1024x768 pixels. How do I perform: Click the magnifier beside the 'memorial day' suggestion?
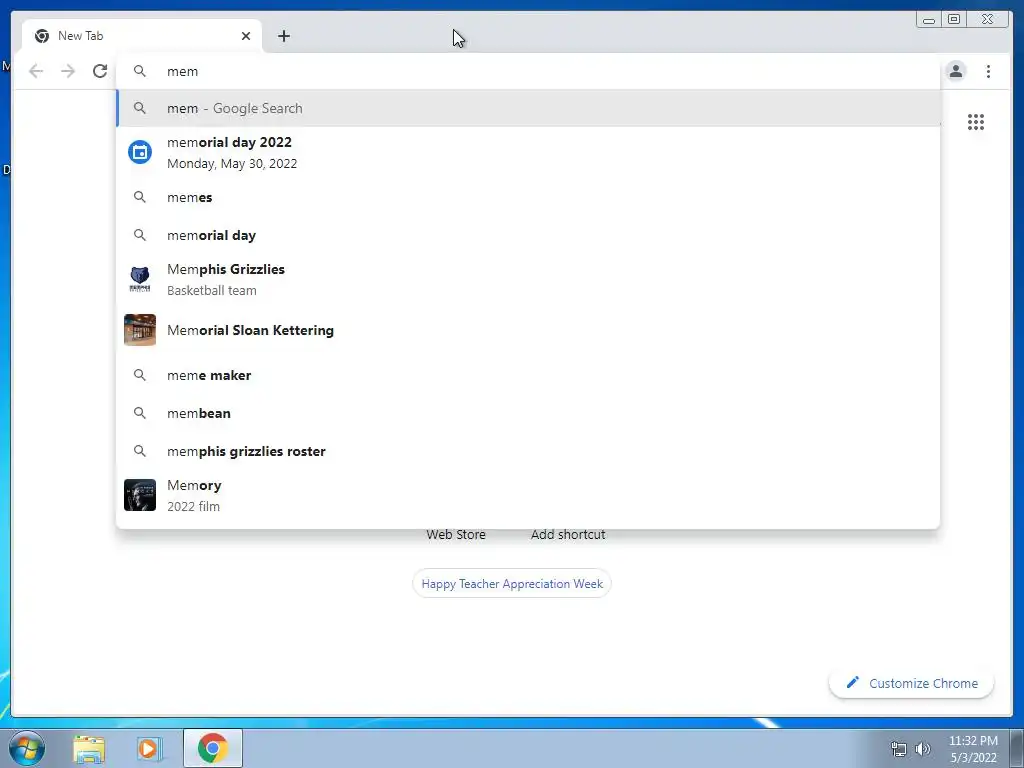click(x=140, y=234)
